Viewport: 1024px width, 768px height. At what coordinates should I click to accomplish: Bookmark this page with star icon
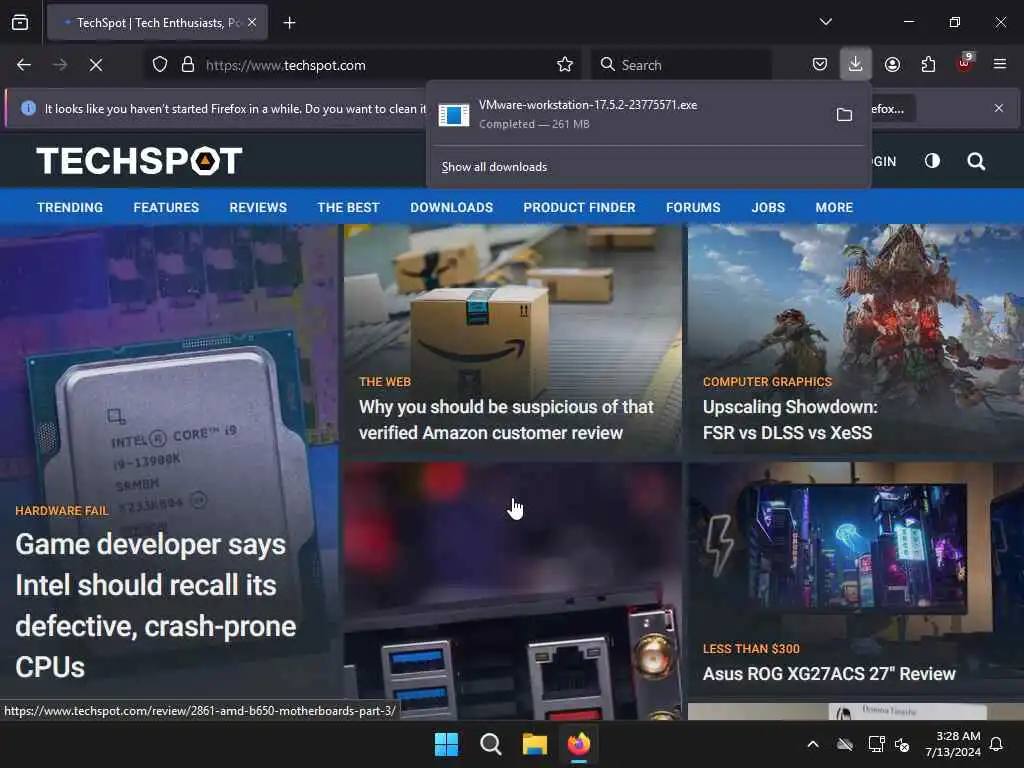[565, 65]
